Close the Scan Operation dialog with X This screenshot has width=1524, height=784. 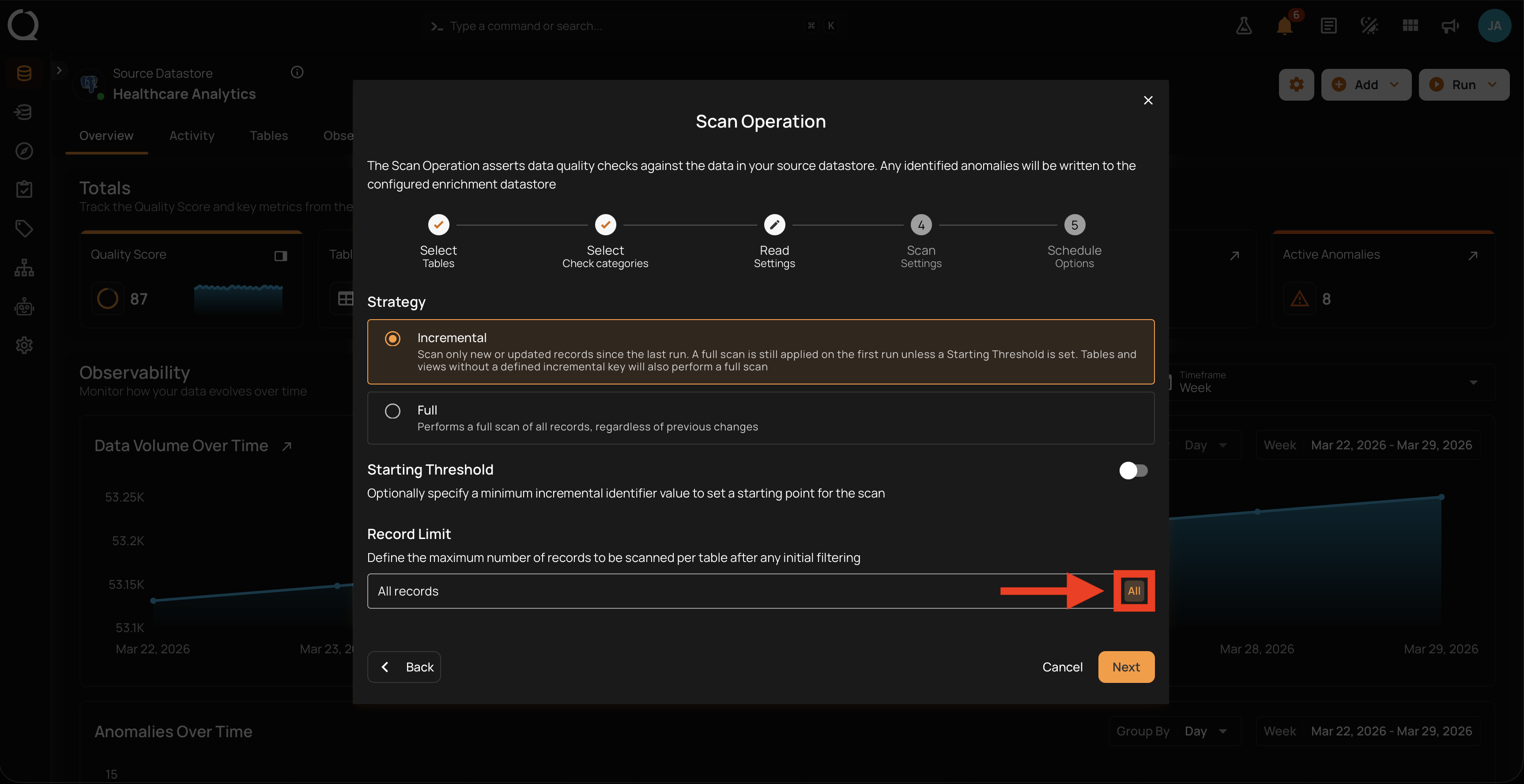click(1148, 101)
